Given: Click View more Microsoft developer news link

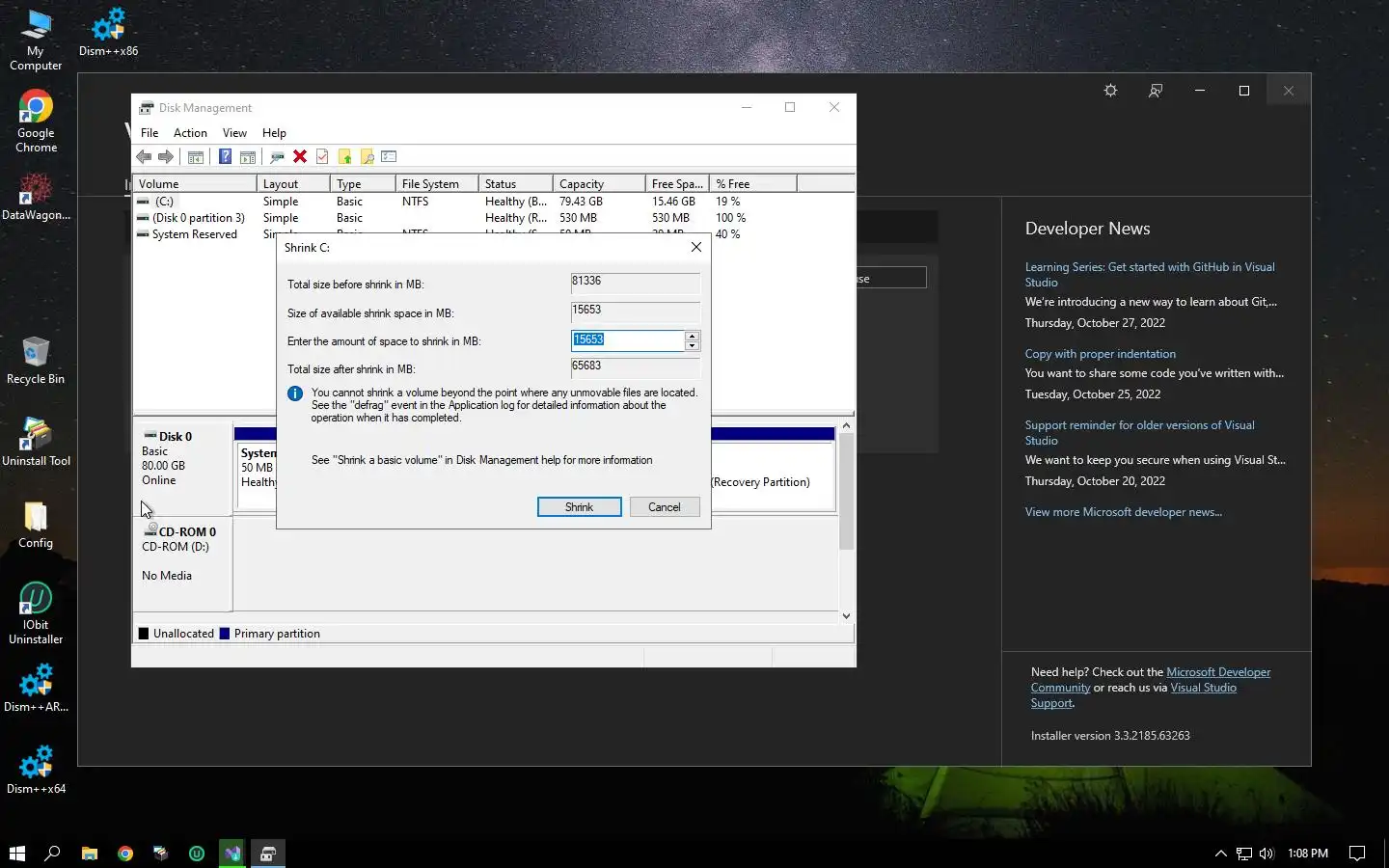Looking at the screenshot, I should [1123, 512].
